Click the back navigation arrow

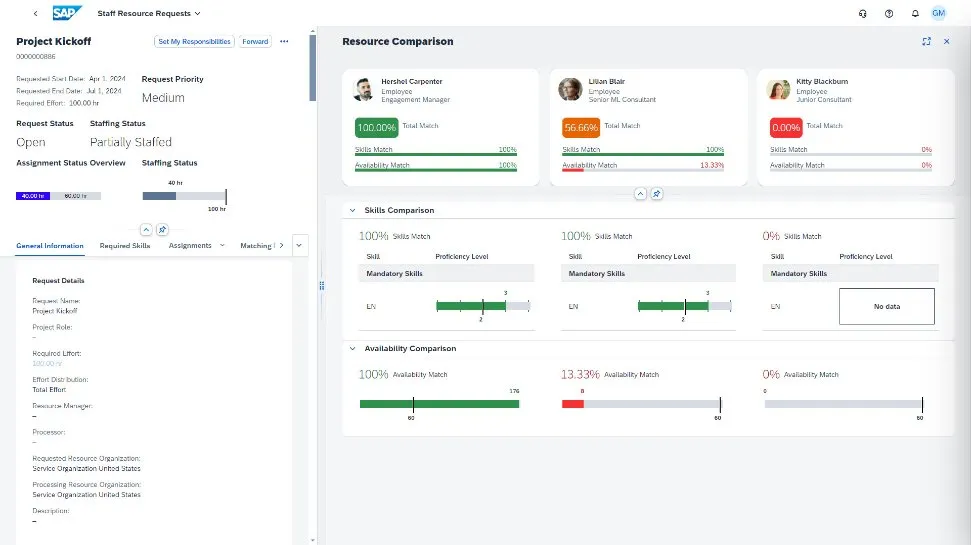click(36, 14)
